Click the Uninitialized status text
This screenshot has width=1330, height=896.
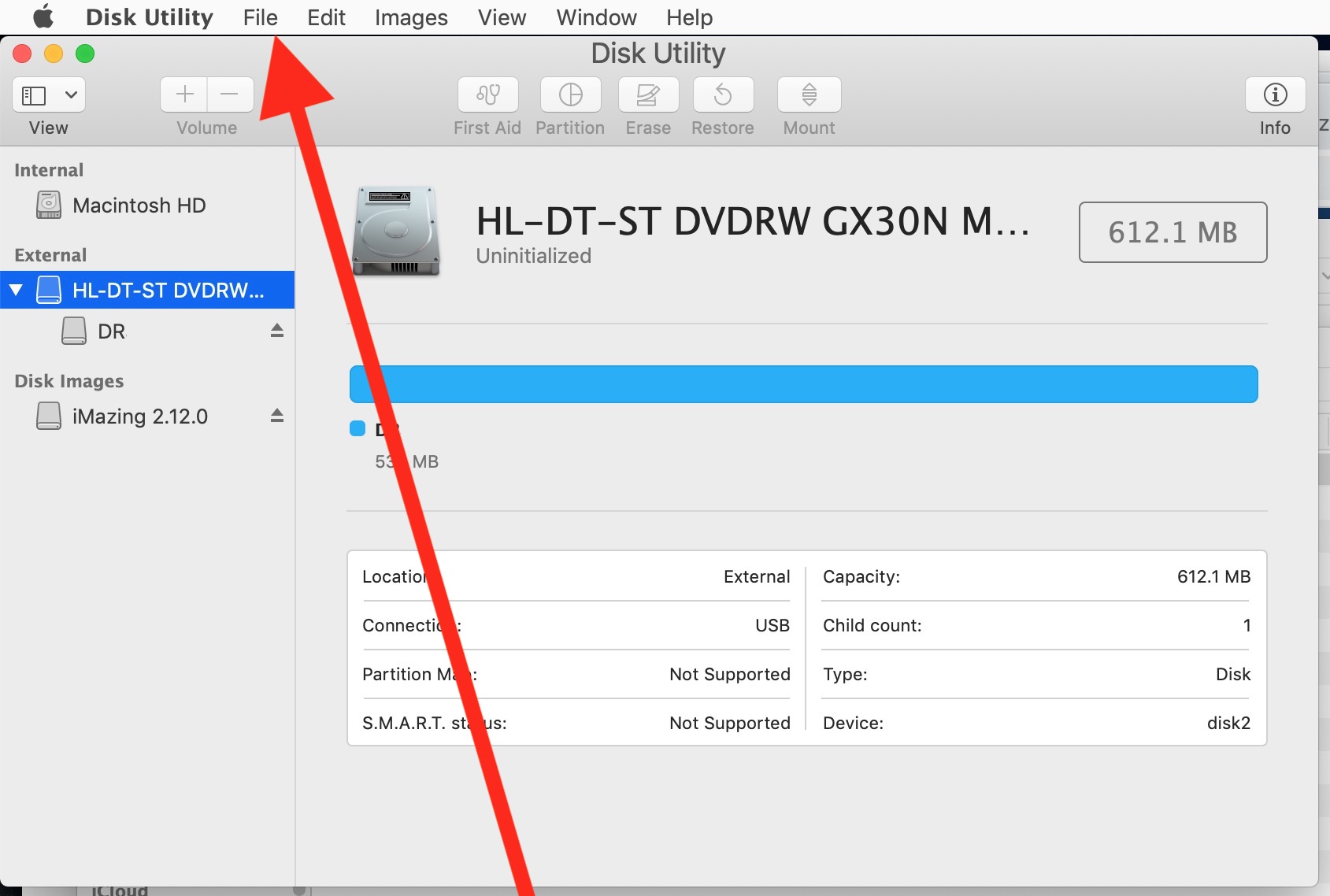(534, 256)
